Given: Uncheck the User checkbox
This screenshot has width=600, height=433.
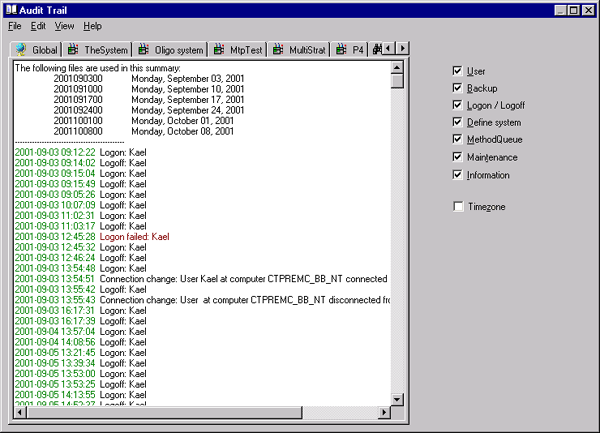Looking at the screenshot, I should (x=457, y=71).
